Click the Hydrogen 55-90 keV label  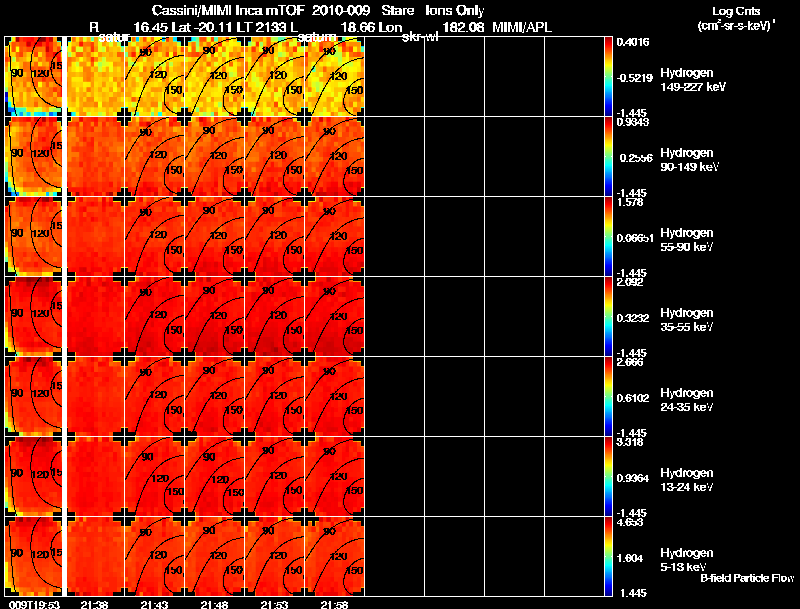(687, 240)
